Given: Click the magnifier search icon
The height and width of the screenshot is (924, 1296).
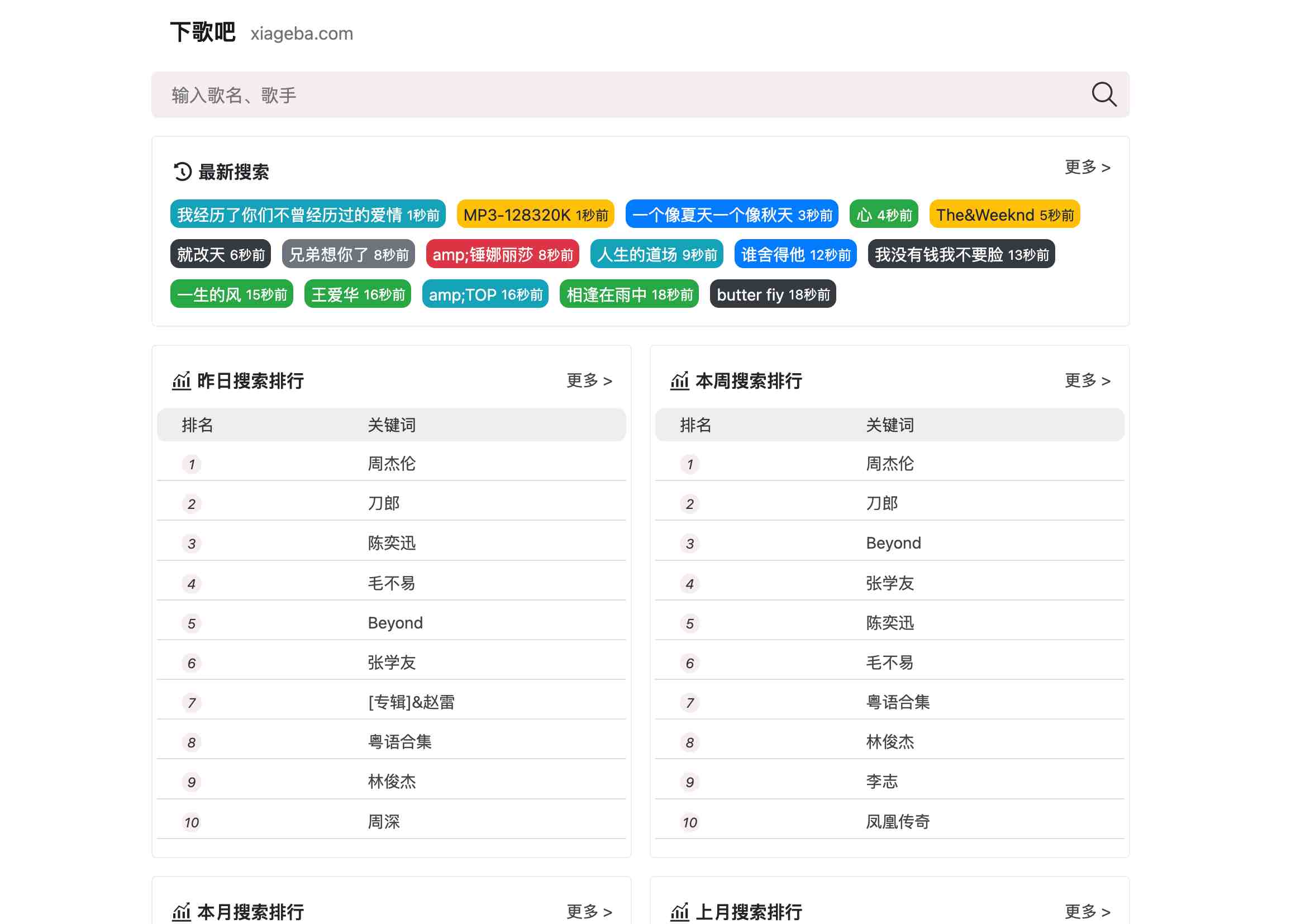Looking at the screenshot, I should (1103, 94).
